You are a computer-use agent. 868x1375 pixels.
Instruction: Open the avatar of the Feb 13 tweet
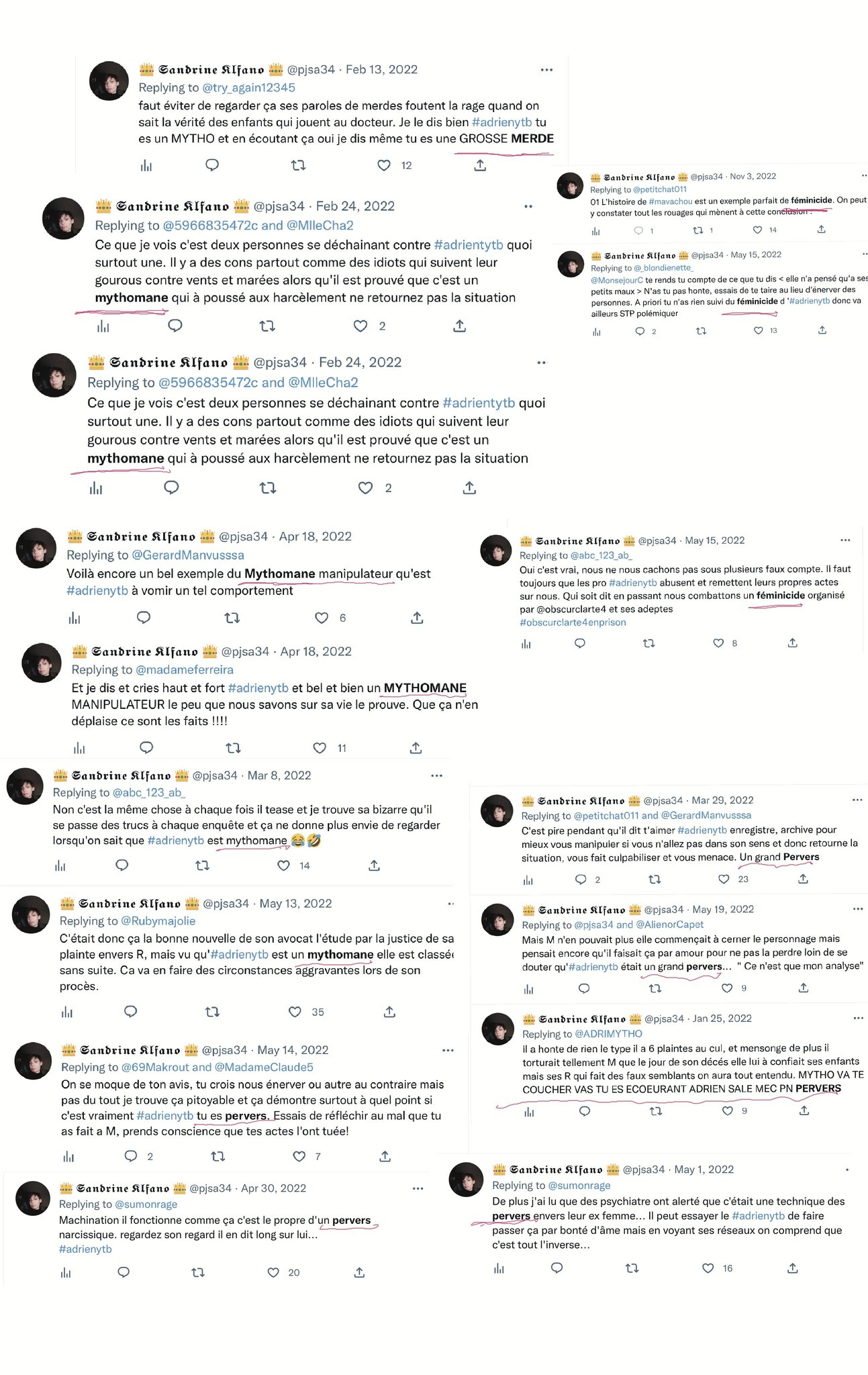pyautogui.click(x=109, y=81)
